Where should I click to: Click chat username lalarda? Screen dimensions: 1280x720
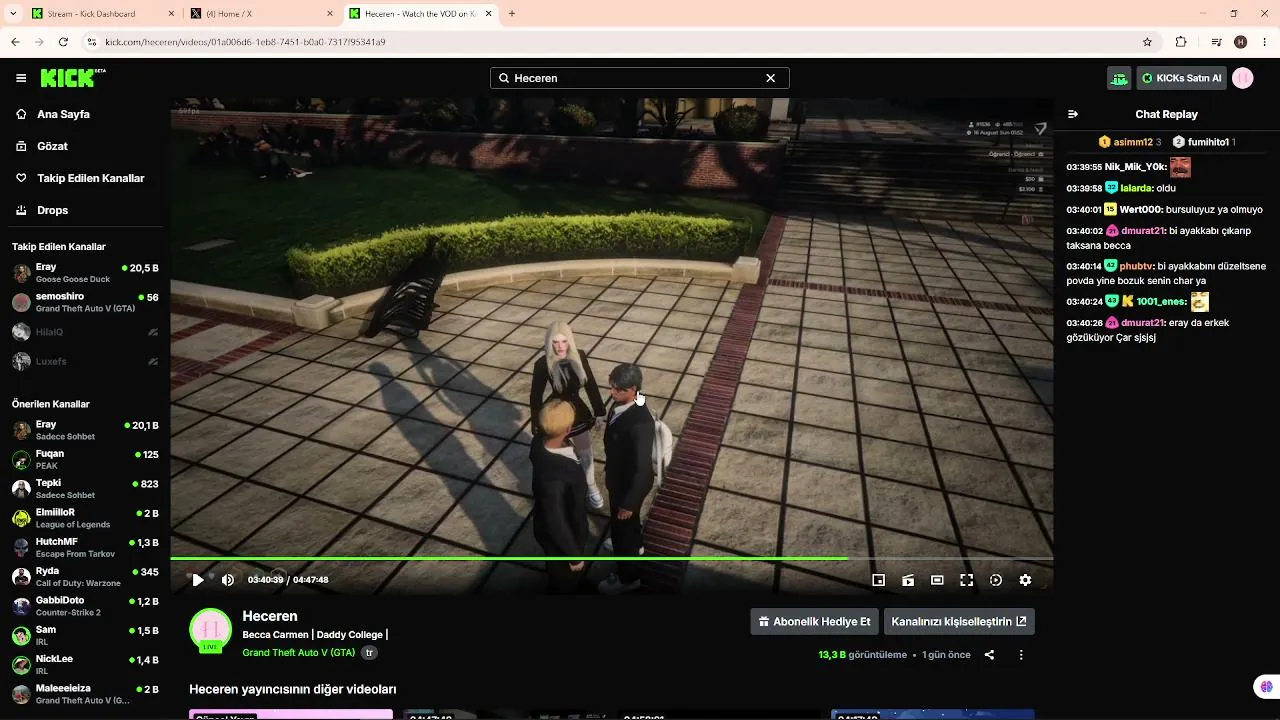point(1137,188)
